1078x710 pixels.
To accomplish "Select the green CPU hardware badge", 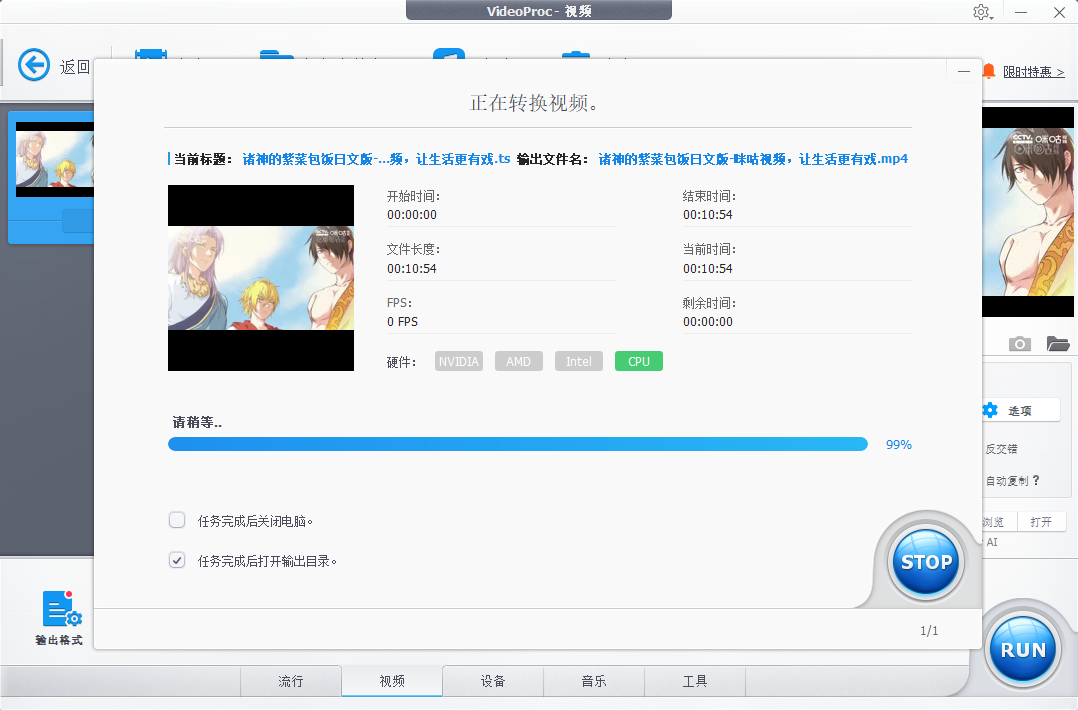I will click(638, 361).
